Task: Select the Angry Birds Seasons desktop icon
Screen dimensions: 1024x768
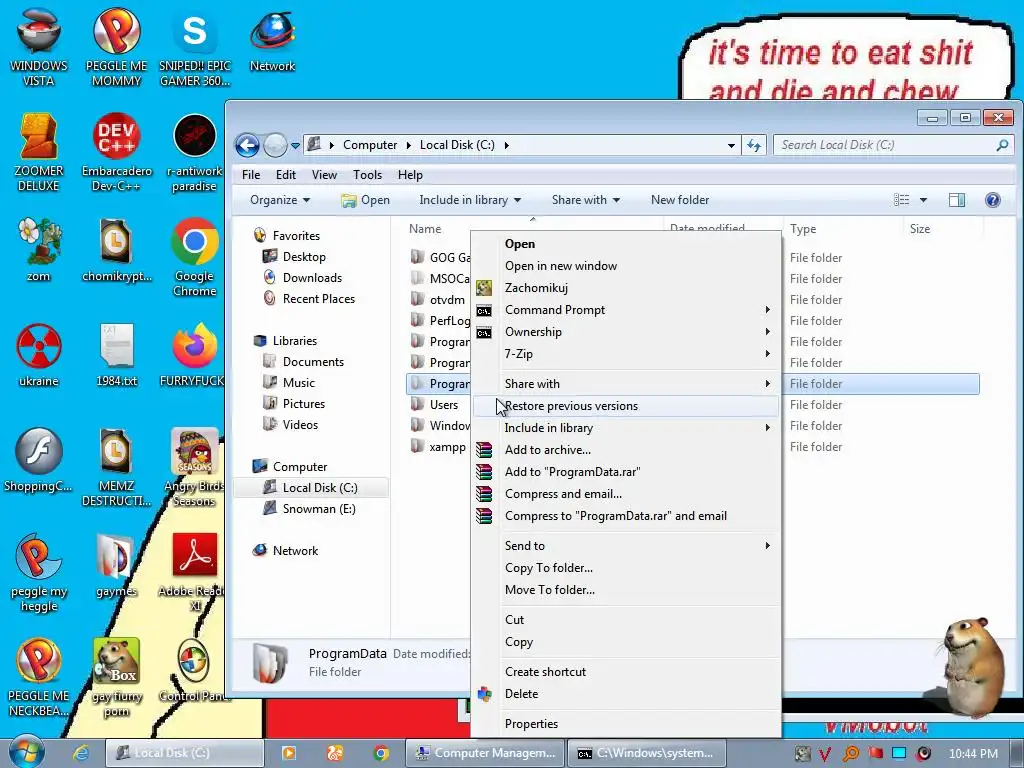Action: point(195,467)
